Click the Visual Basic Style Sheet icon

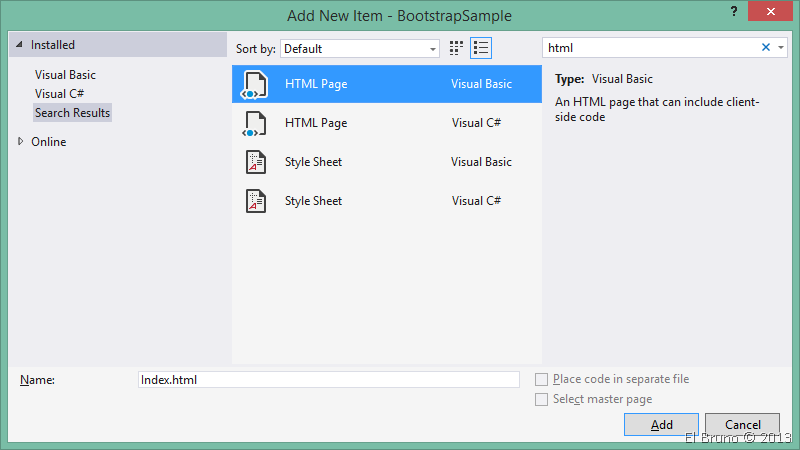point(253,163)
